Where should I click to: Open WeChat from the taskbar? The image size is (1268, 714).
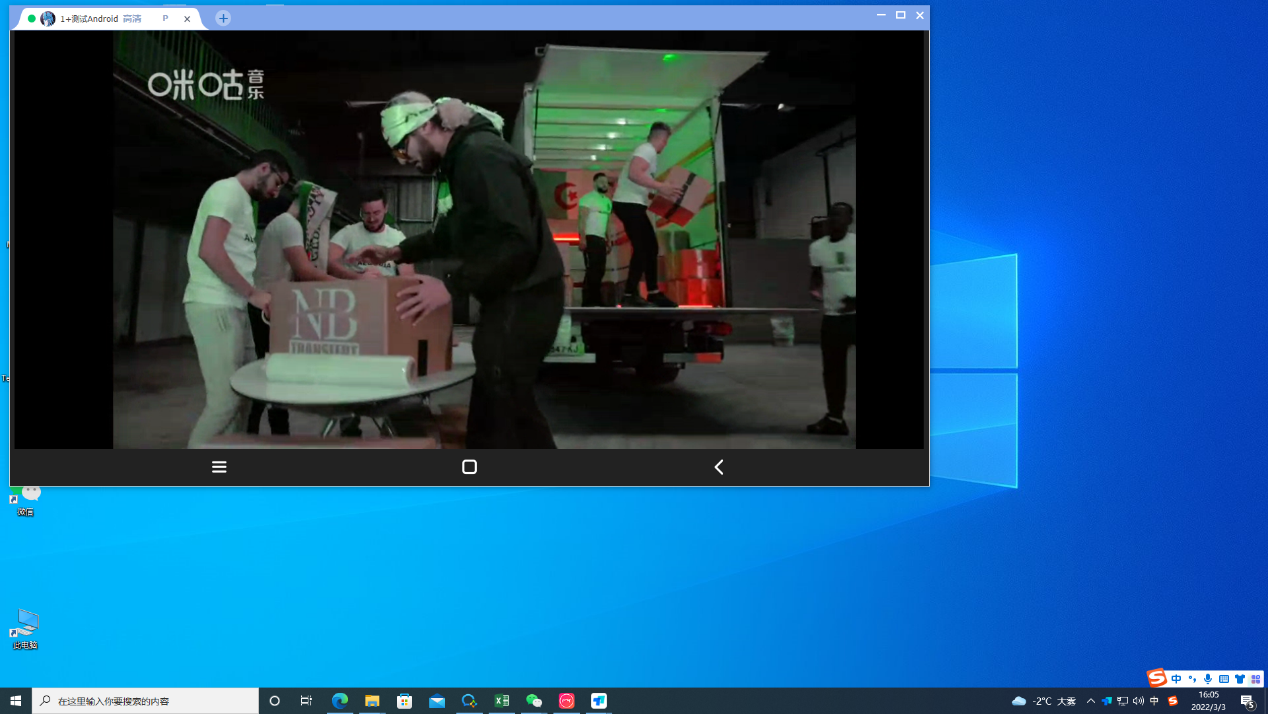[x=534, y=701]
